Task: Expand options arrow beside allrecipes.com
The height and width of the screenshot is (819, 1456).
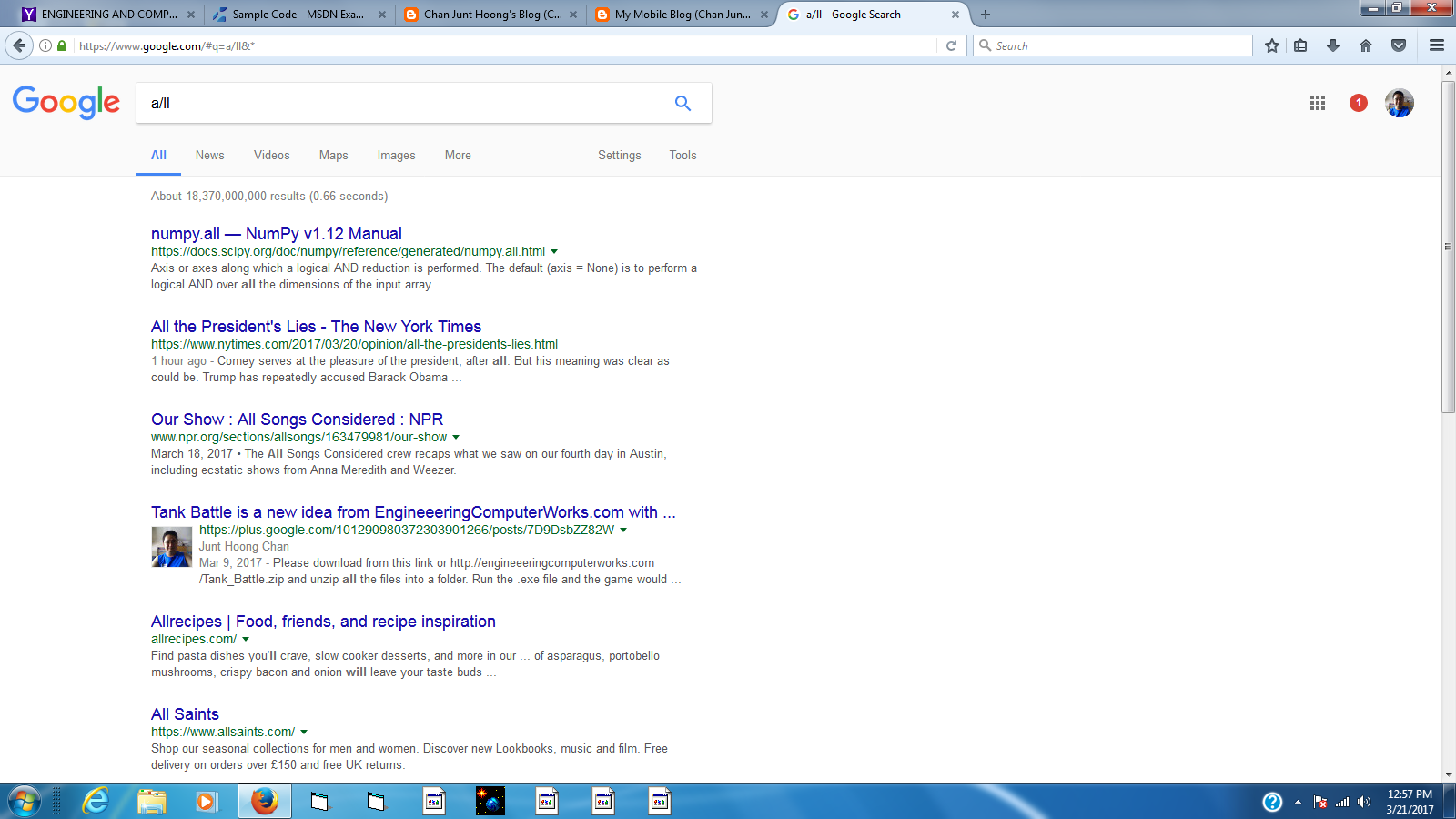Action: [246, 640]
